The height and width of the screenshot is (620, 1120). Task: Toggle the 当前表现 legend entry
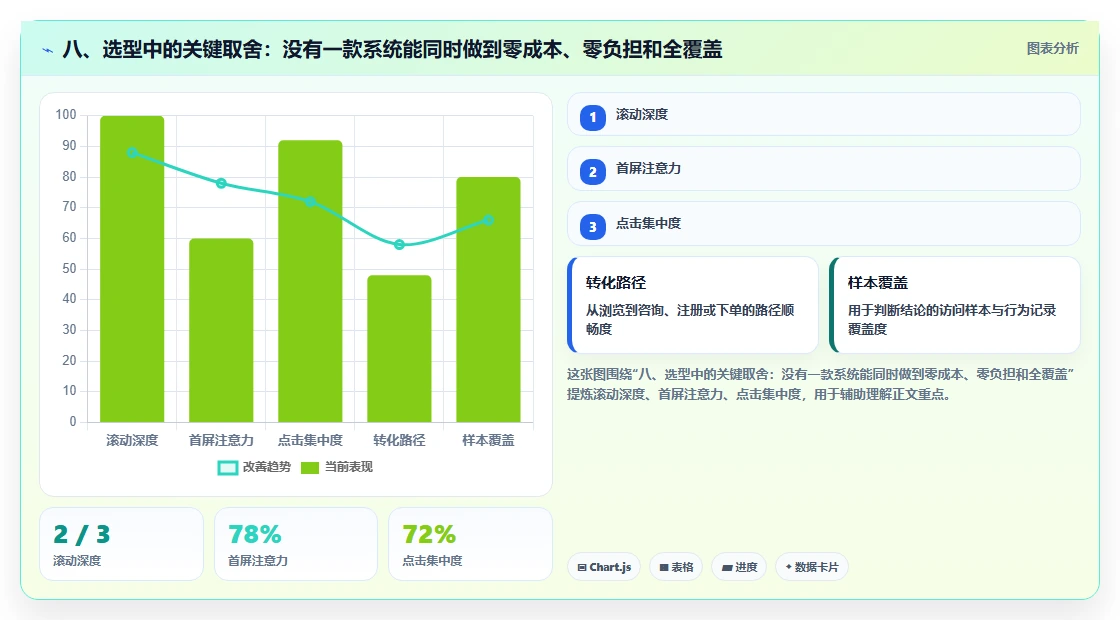coord(336,467)
